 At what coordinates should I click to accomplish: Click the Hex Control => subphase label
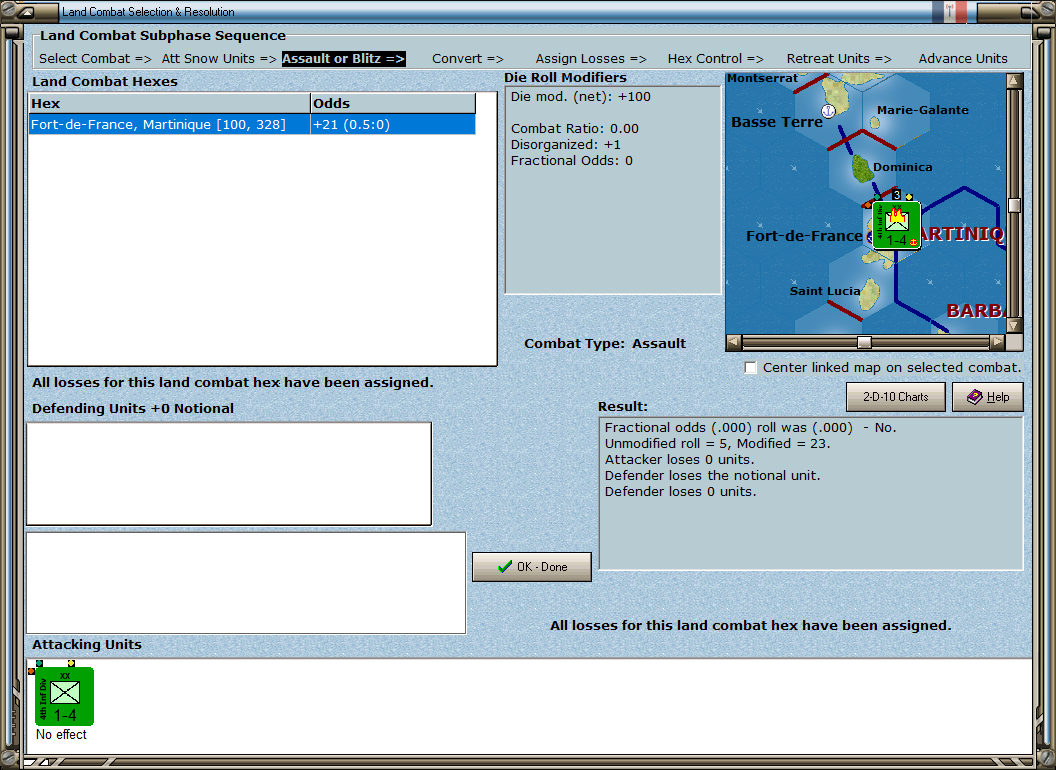[x=715, y=59]
